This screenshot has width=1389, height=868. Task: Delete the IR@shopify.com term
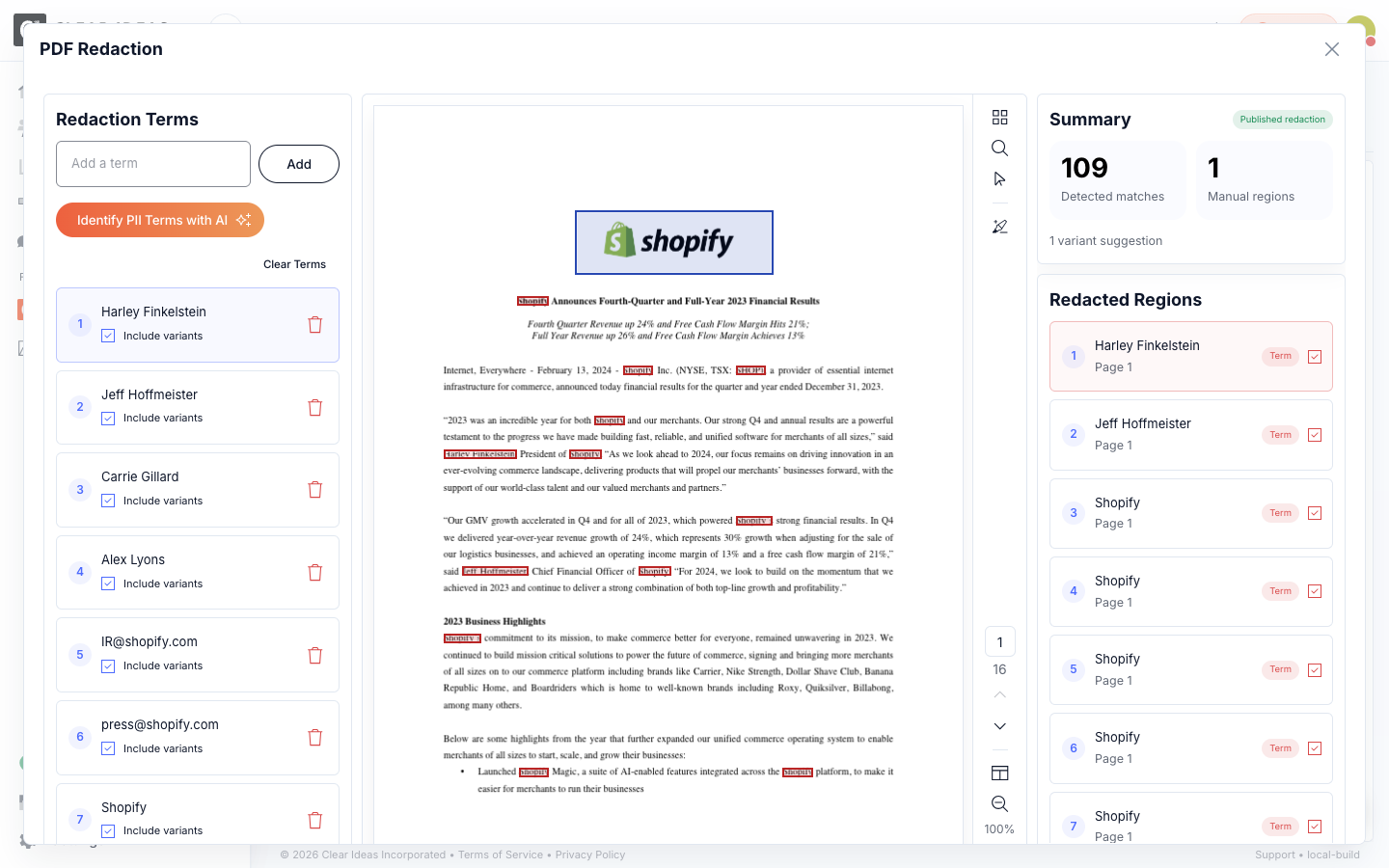point(314,656)
